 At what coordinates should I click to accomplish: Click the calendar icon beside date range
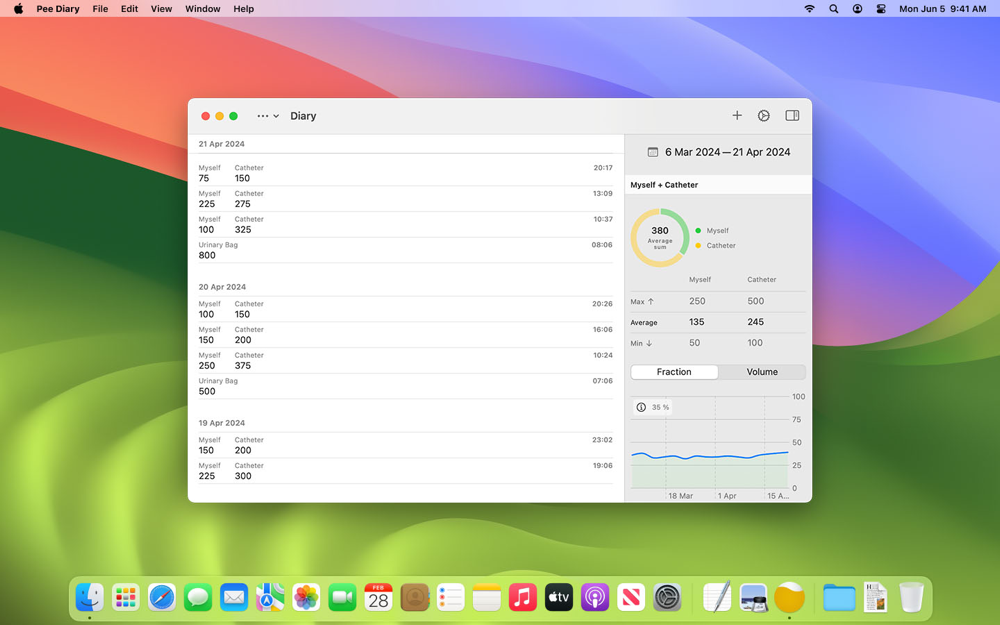point(652,152)
